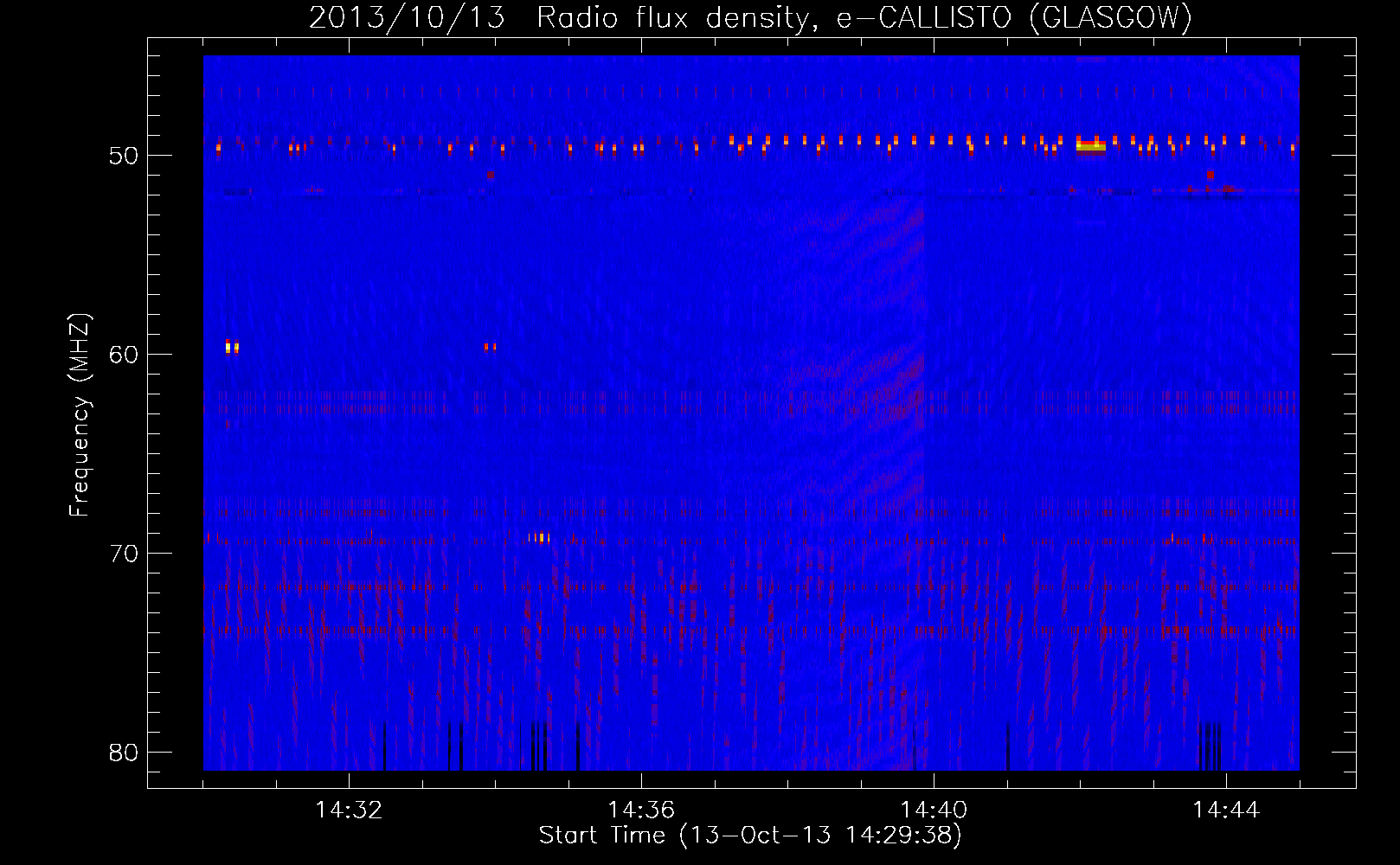
Task: Click the bright yellow burst near 50 MHz
Action: [1091, 146]
